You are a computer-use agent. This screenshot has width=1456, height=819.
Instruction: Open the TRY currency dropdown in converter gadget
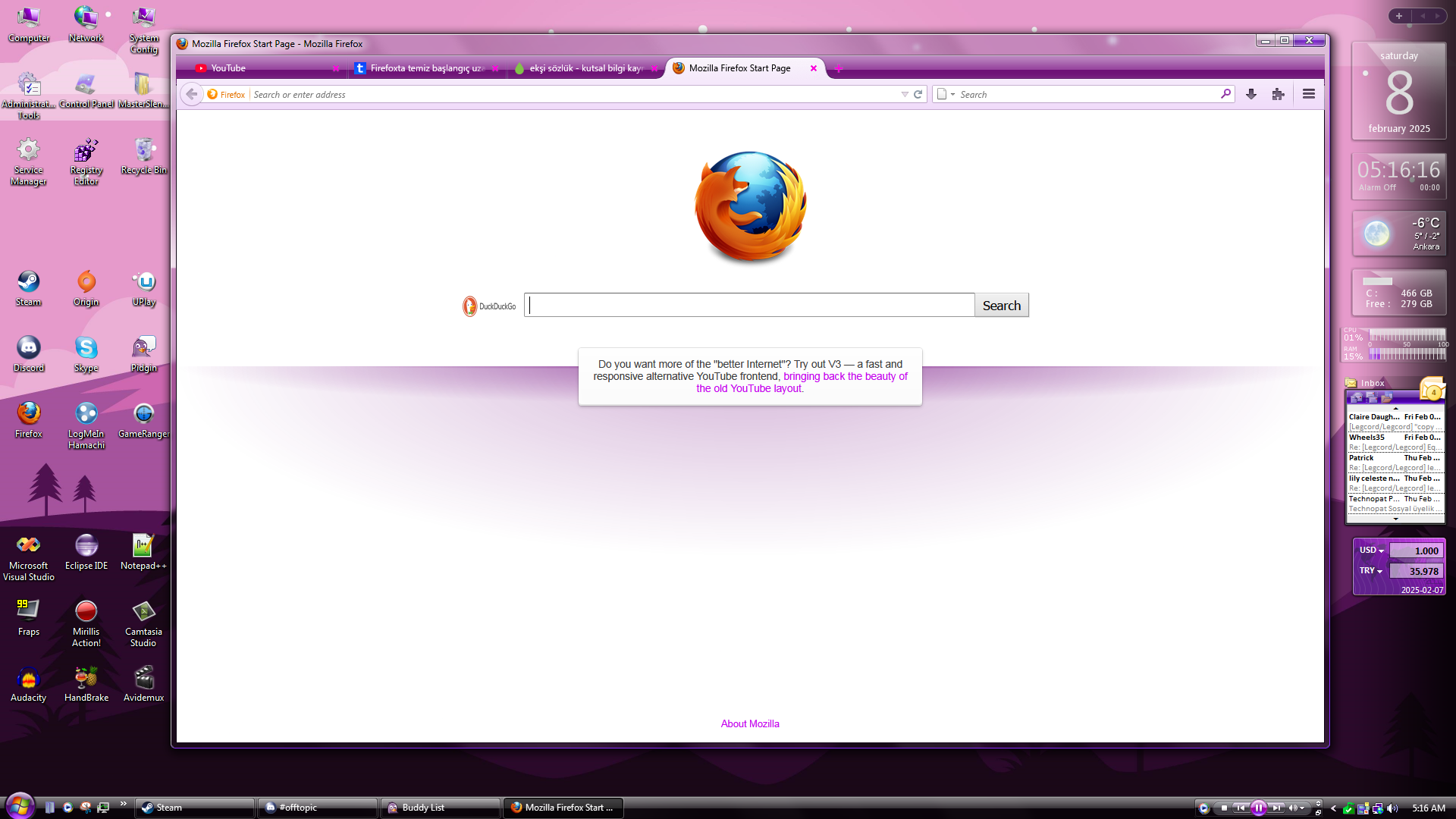[1371, 571]
